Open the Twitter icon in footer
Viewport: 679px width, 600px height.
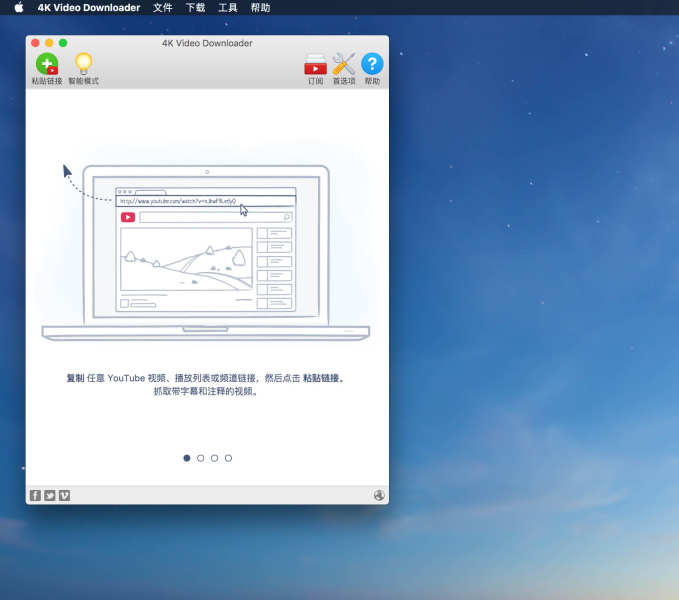pyautogui.click(x=50, y=495)
